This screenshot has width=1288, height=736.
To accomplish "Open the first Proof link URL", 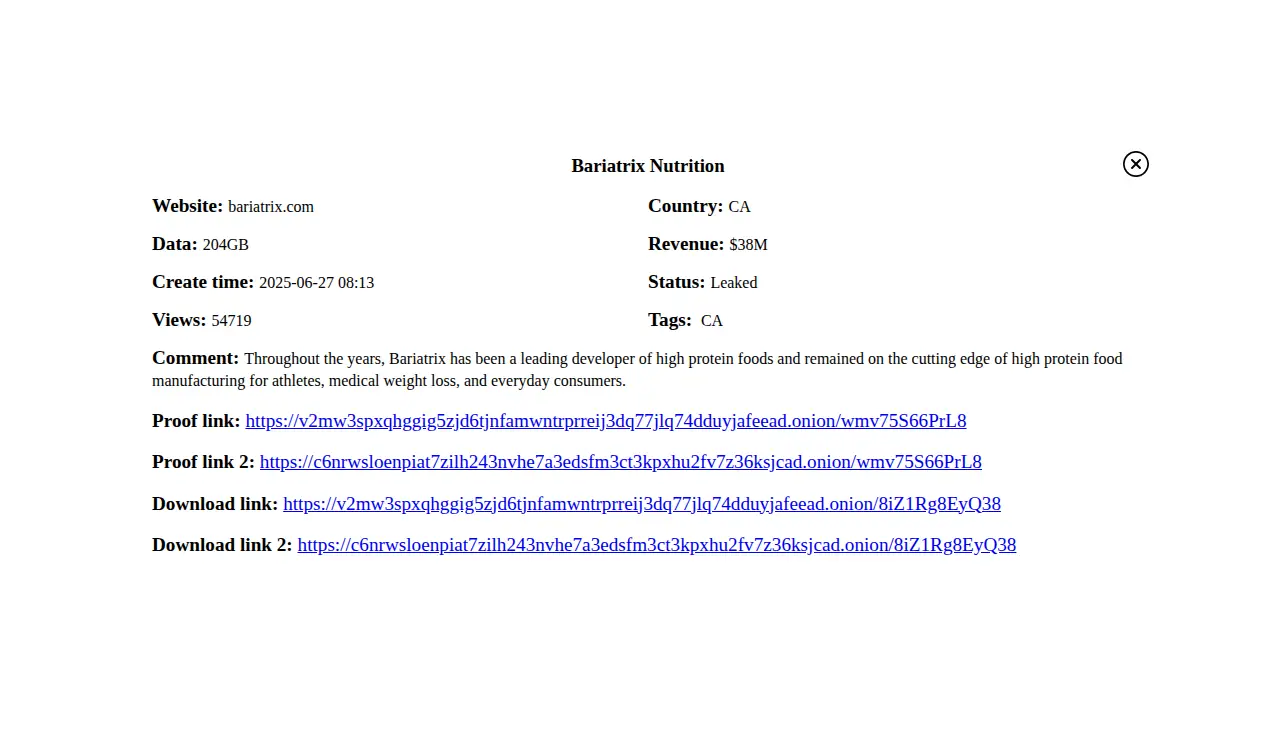I will pyautogui.click(x=605, y=421).
